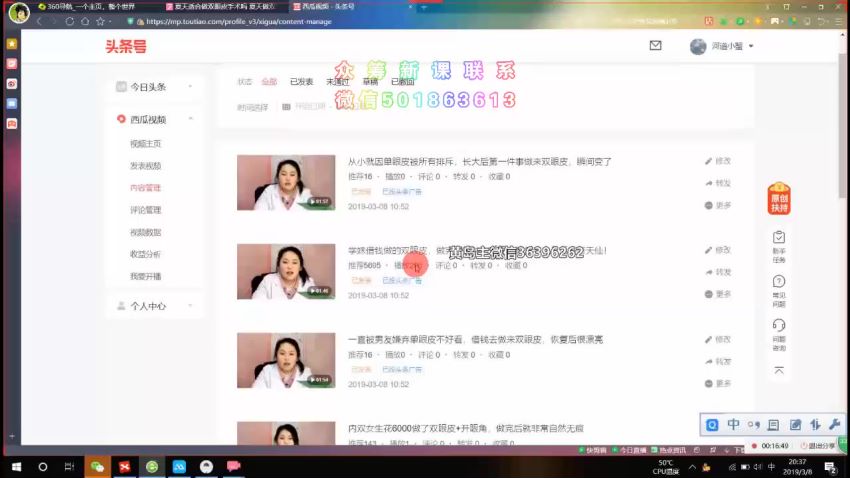Screen dimensions: 850x478
Task: Bookmark this page with star icon
Action: 100,22
